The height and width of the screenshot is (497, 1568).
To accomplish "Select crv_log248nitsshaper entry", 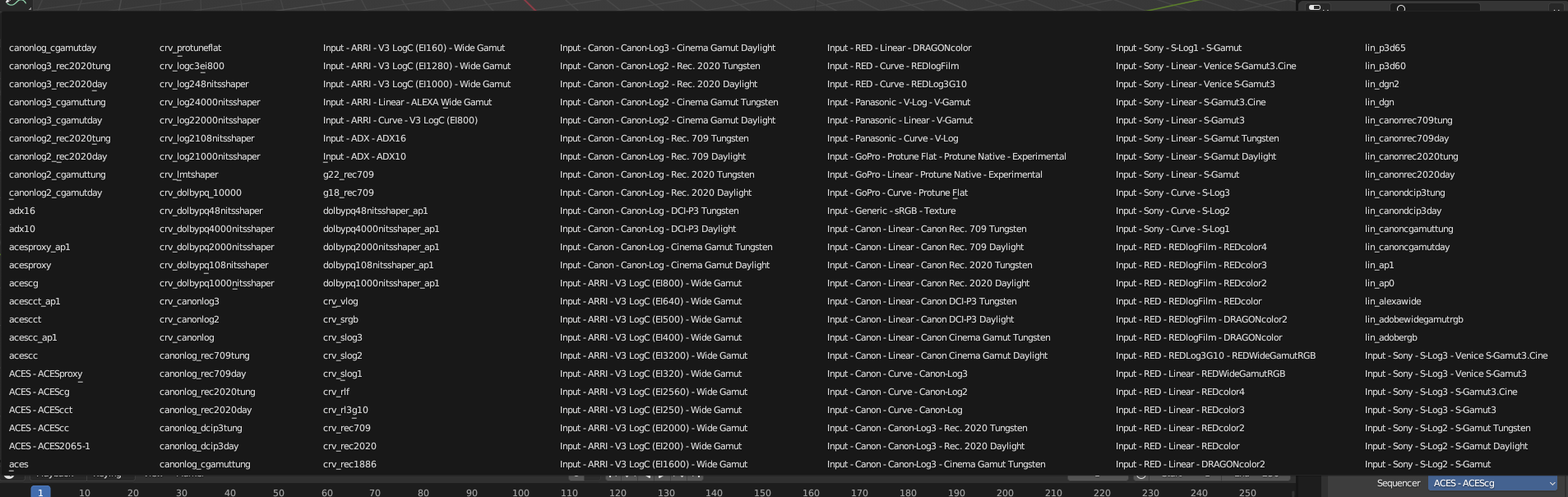I will 204,84.
